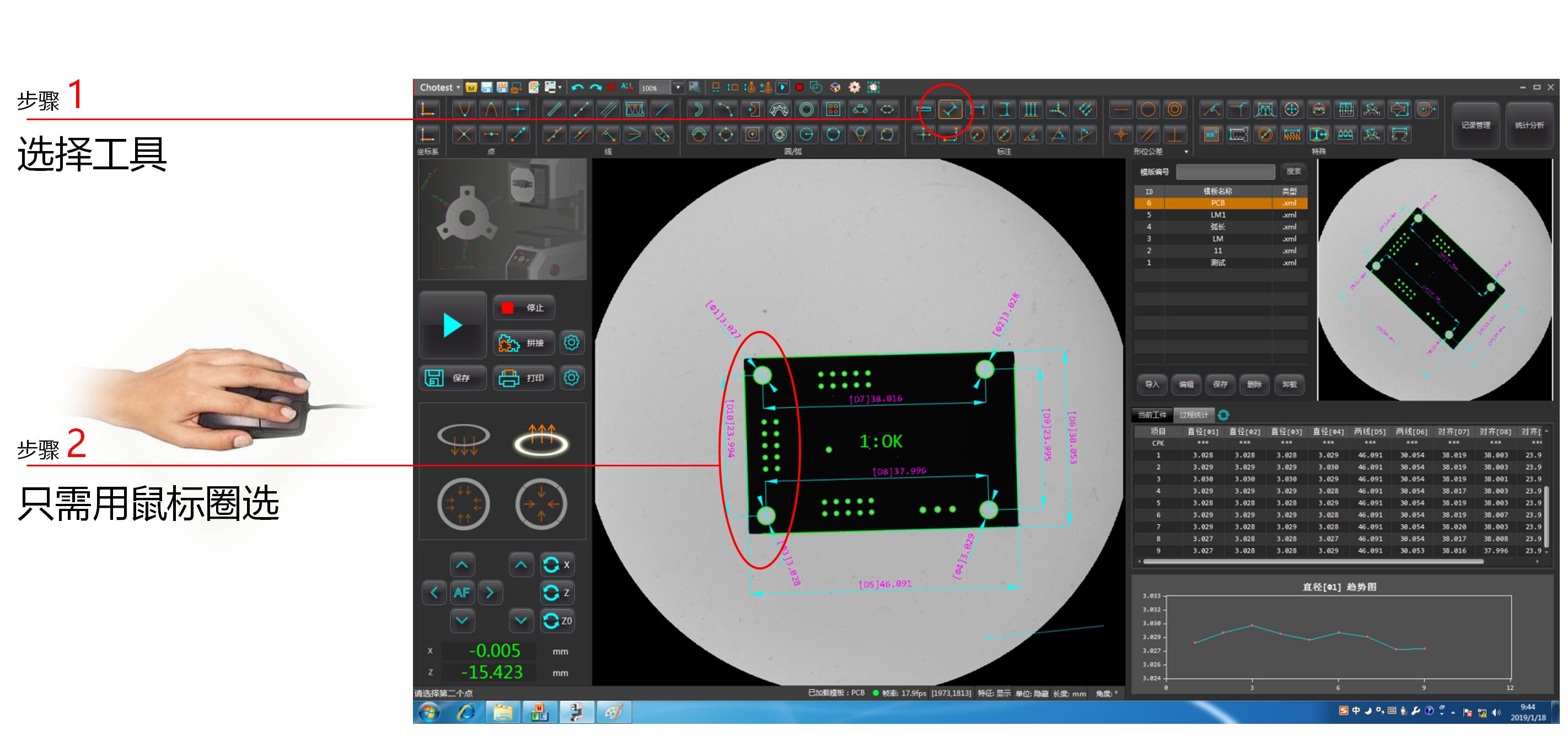This screenshot has width=1568, height=747.
Task: Select the spring measurement special tool
Action: [1292, 135]
